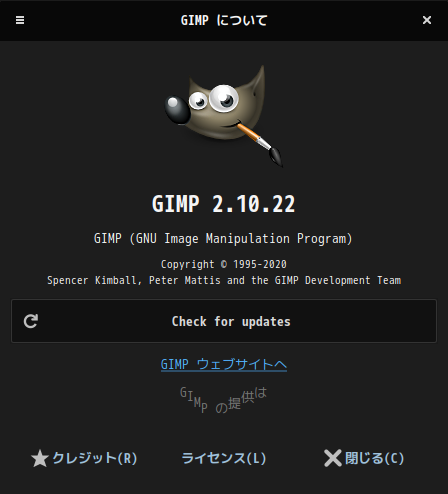
Task: Open the hamburger menu in title bar
Action: (x=20, y=20)
